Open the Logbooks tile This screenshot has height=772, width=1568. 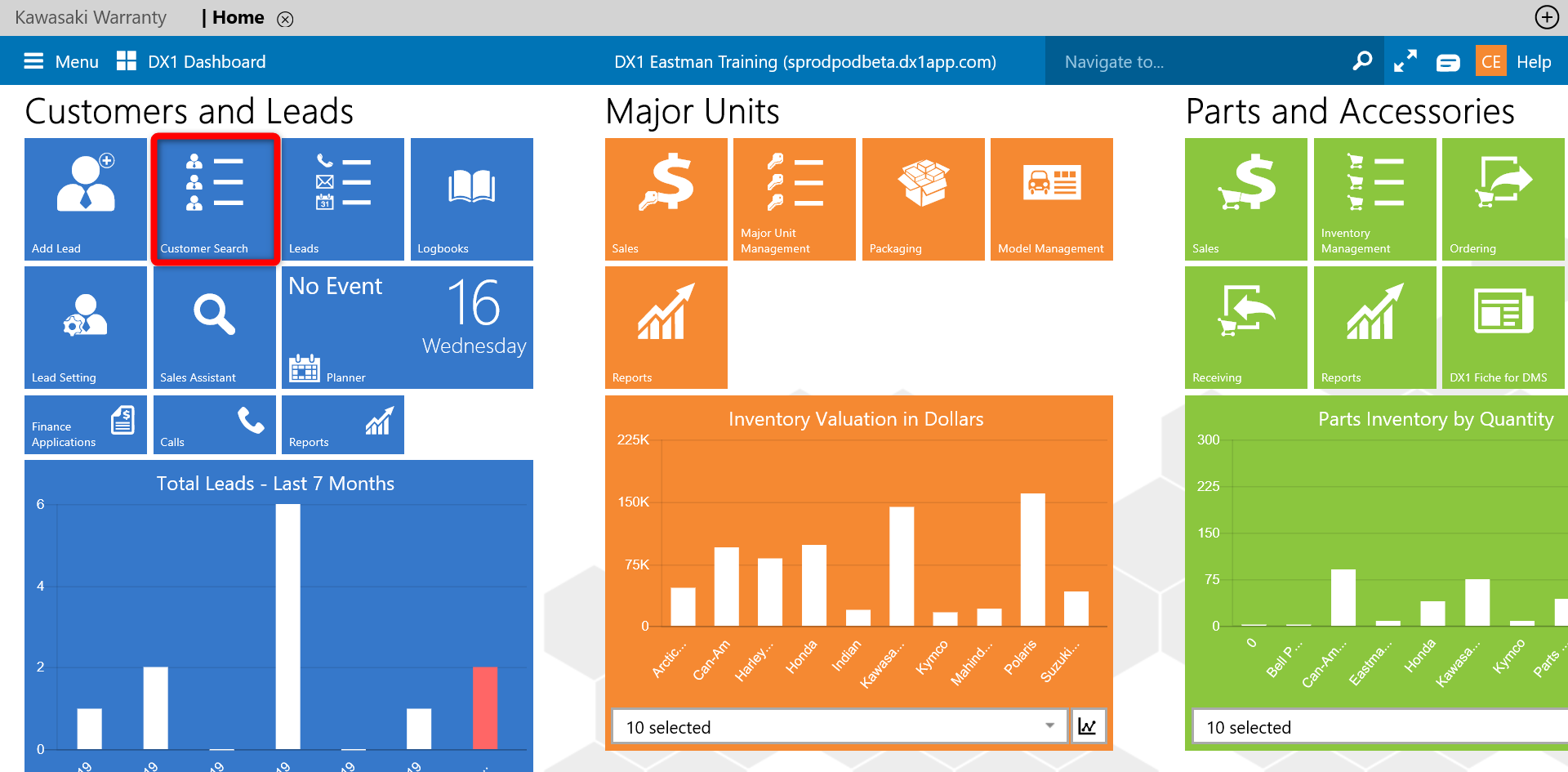point(472,199)
